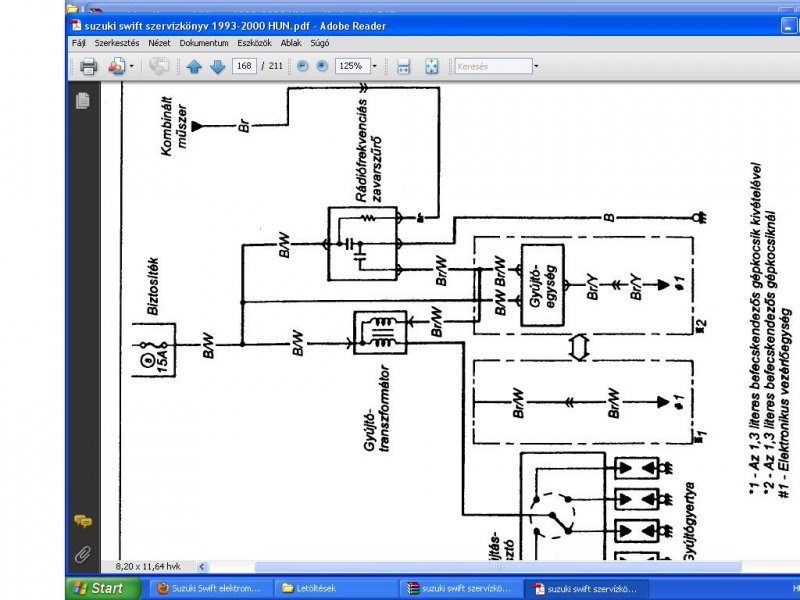Go to the next page with the down arrow
This screenshot has width=800, height=600.
[x=218, y=66]
